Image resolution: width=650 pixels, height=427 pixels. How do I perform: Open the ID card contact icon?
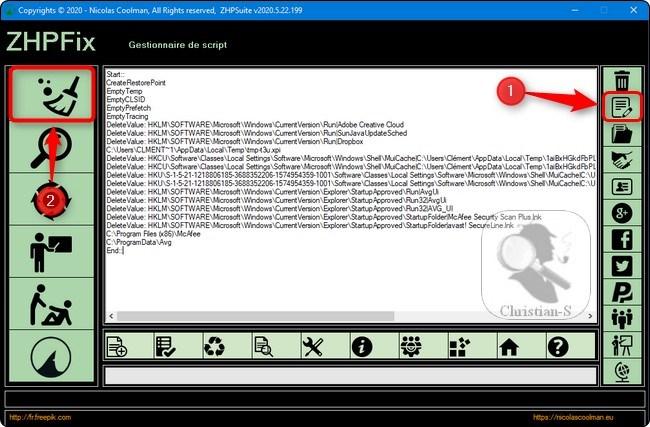(622, 187)
